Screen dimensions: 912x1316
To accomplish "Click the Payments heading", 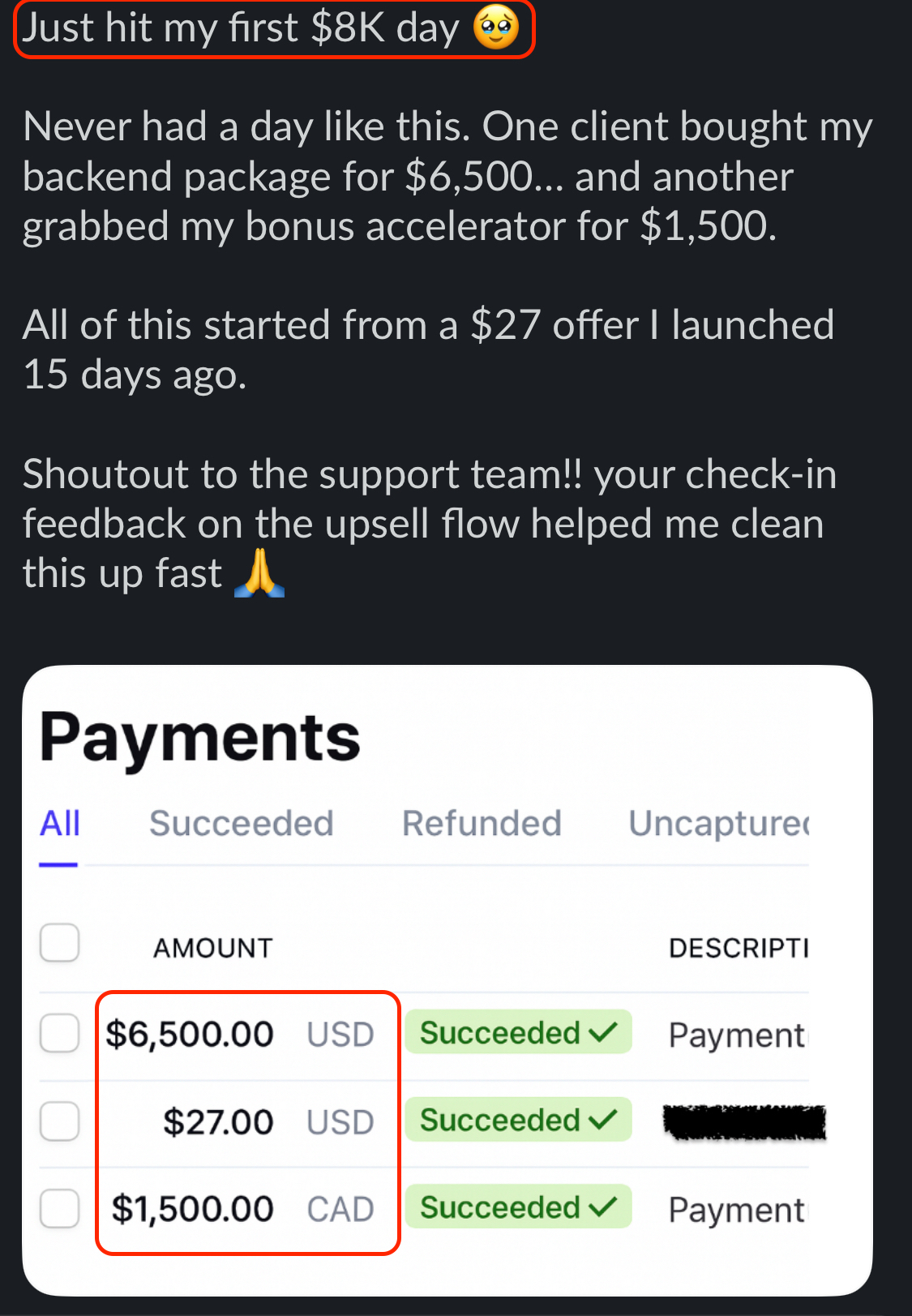I will click(x=200, y=738).
